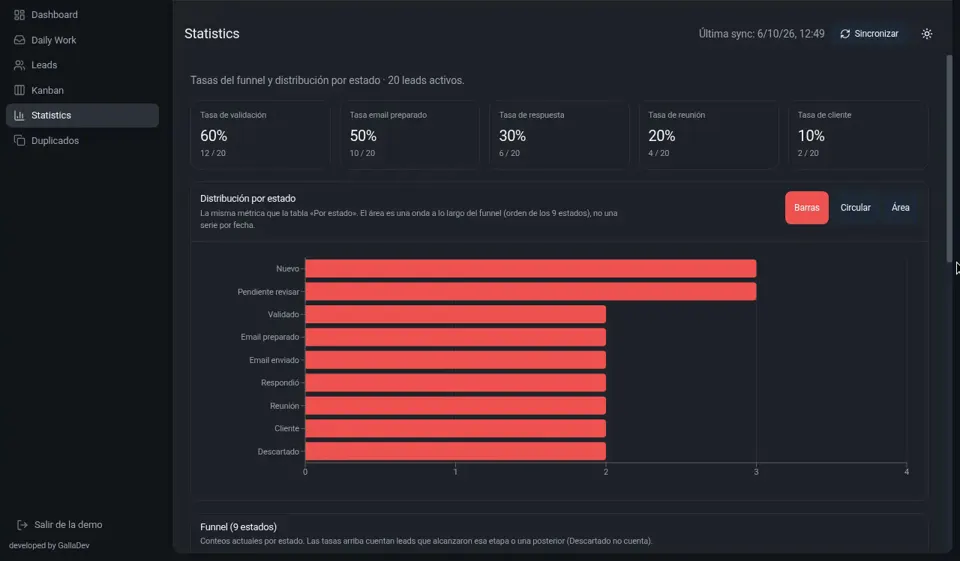Open the Duplicados page label
The height and width of the screenshot is (561, 960).
[55, 140]
